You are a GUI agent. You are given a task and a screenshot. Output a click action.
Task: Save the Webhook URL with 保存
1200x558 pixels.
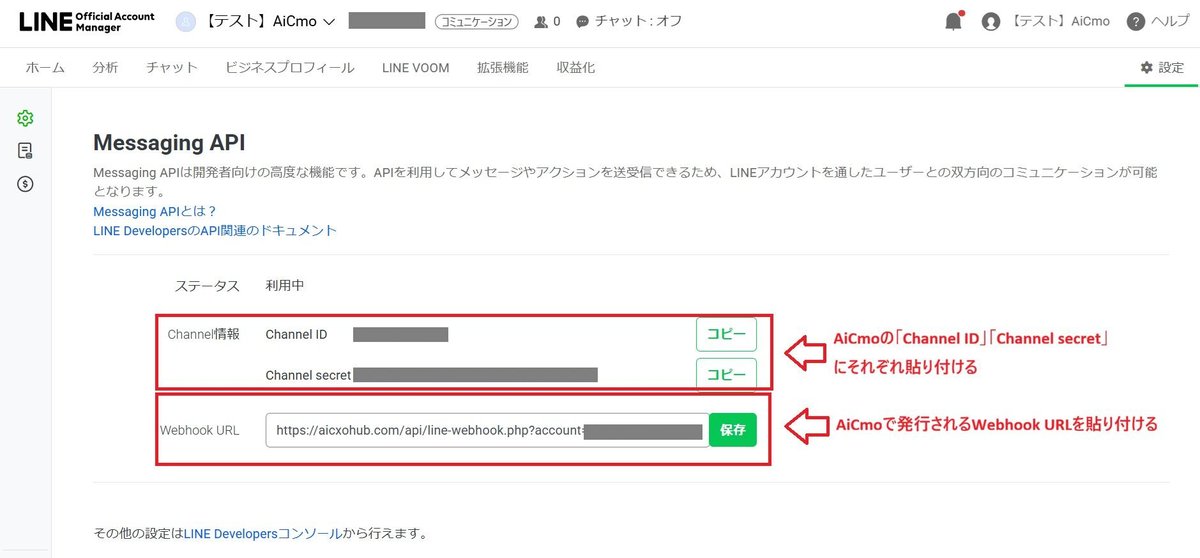[733, 430]
